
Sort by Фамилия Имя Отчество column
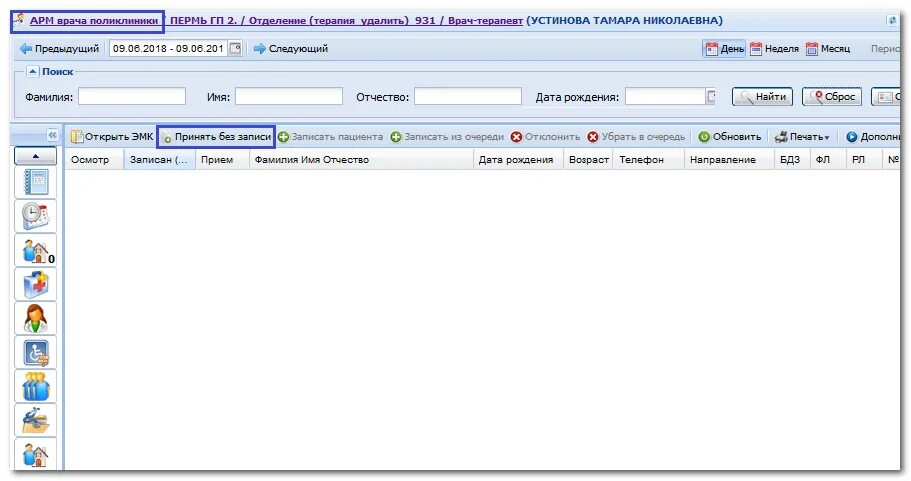click(361, 160)
